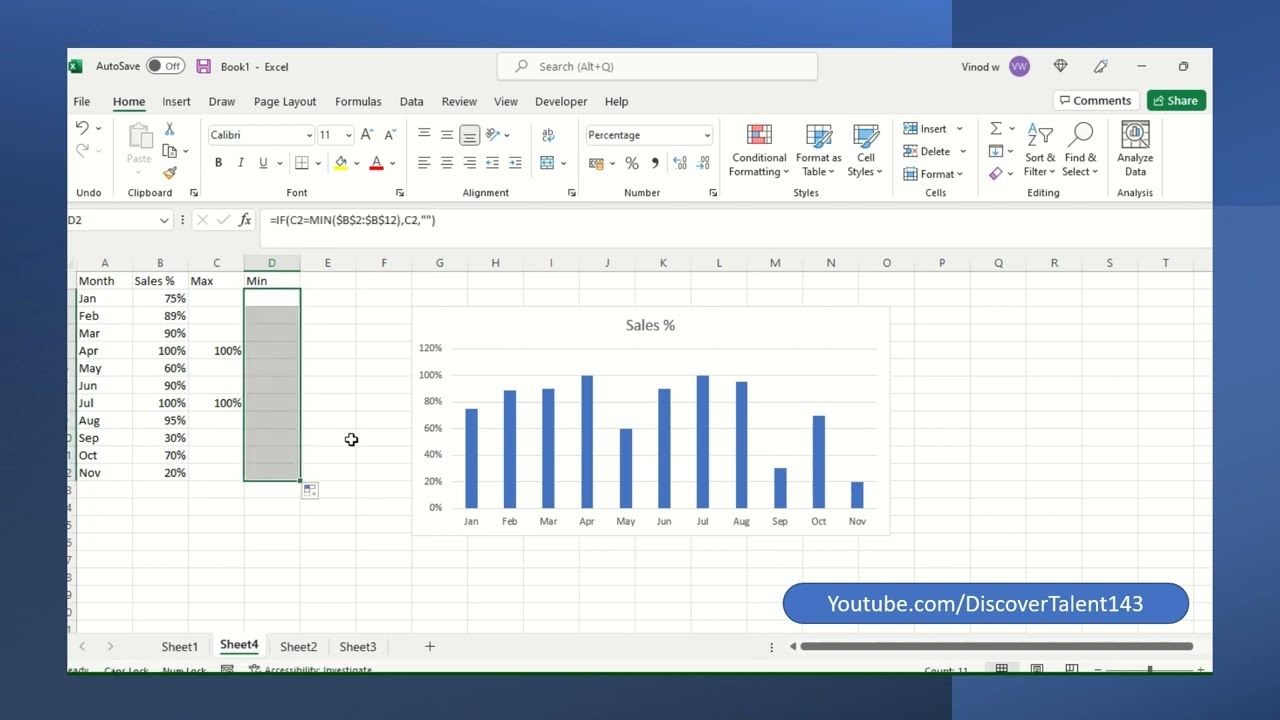Toggle Bold formatting

pyautogui.click(x=218, y=163)
